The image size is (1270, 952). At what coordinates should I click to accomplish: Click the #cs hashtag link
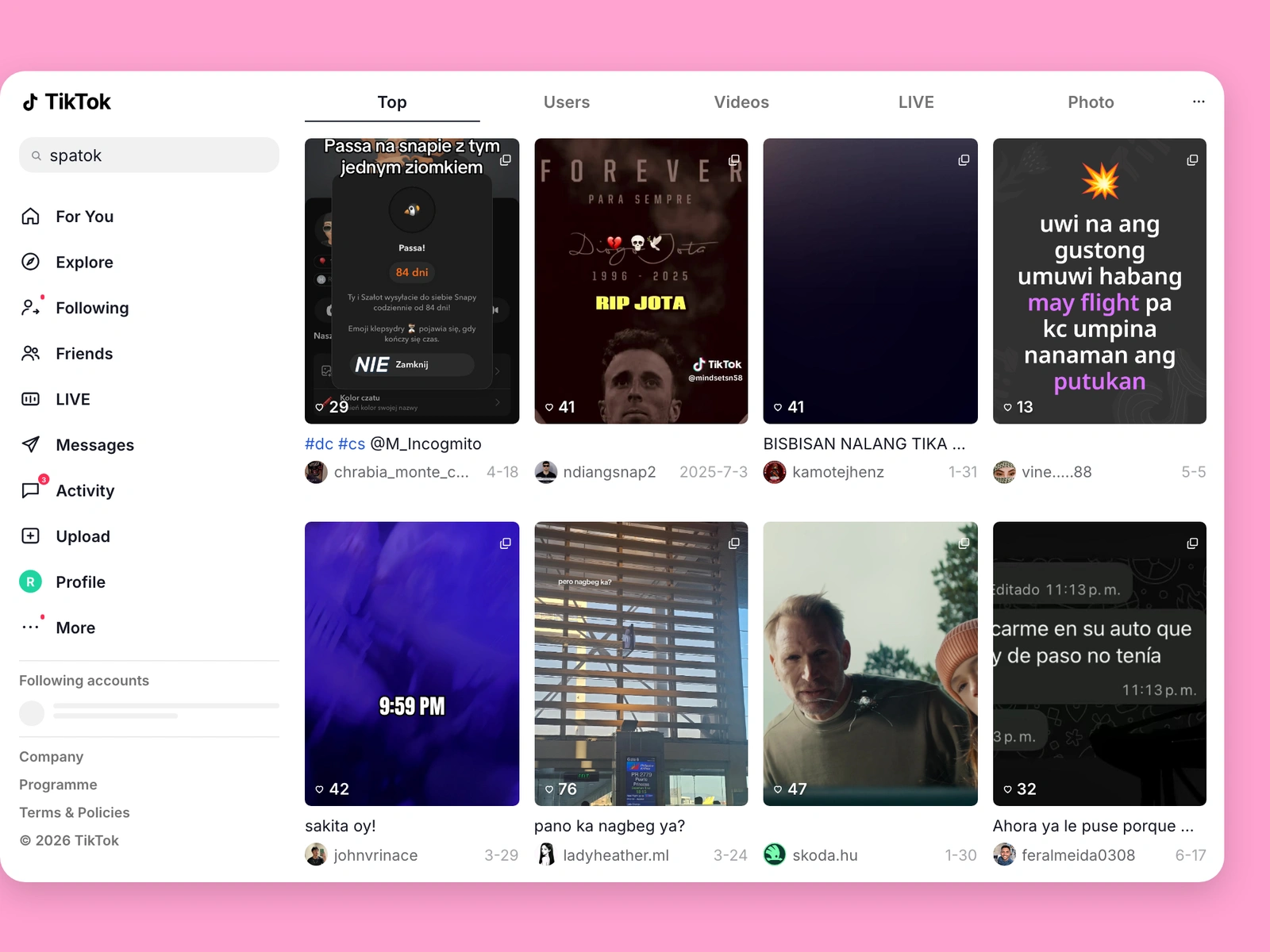tap(352, 443)
